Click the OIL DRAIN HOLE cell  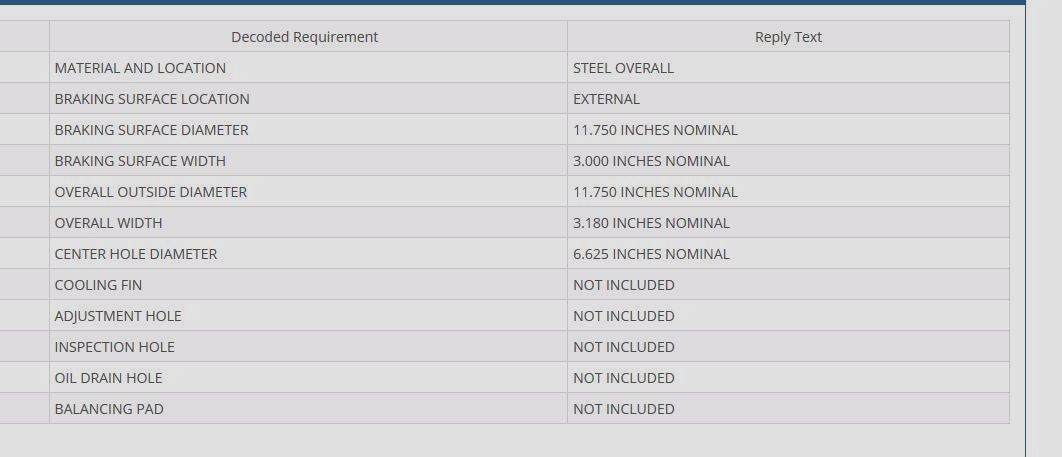tap(108, 378)
